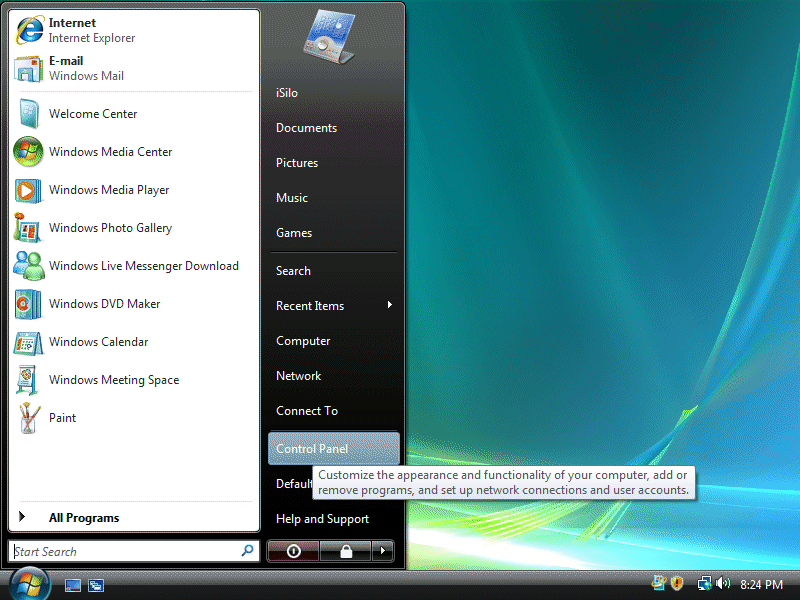
Task: Open Internet Explorer from the pinned list
Action: point(28,30)
